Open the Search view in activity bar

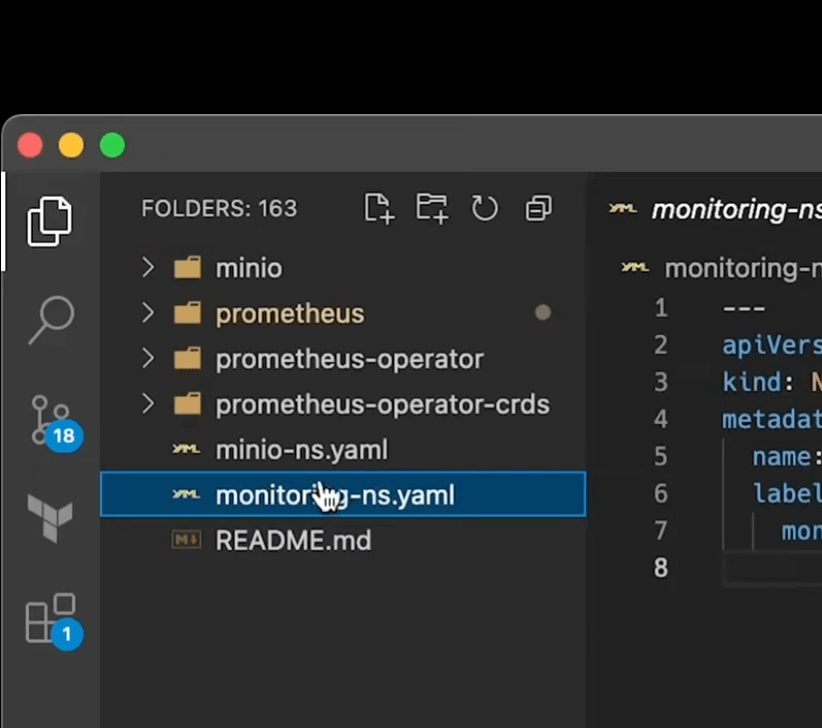point(51,319)
